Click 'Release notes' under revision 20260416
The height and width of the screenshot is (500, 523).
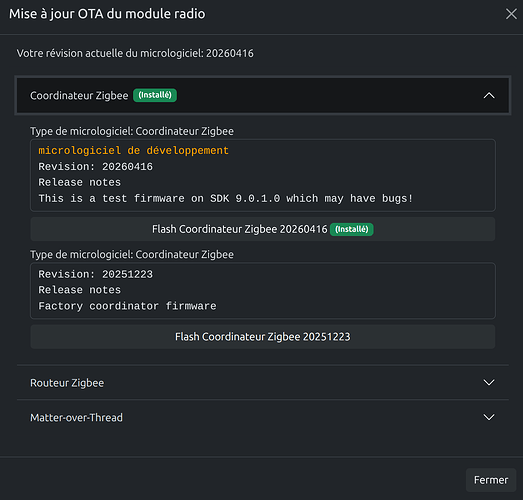tap(80, 182)
